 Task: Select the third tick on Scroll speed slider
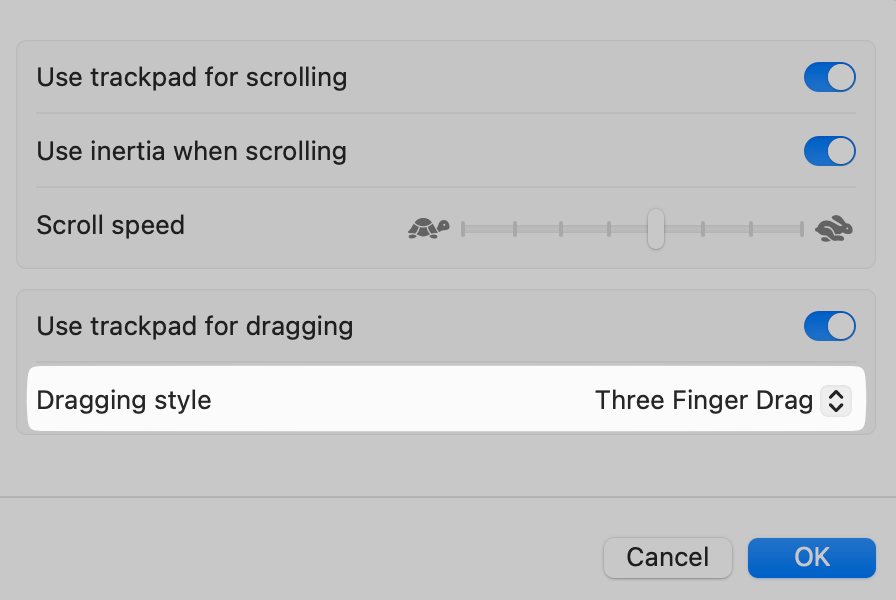(x=561, y=229)
